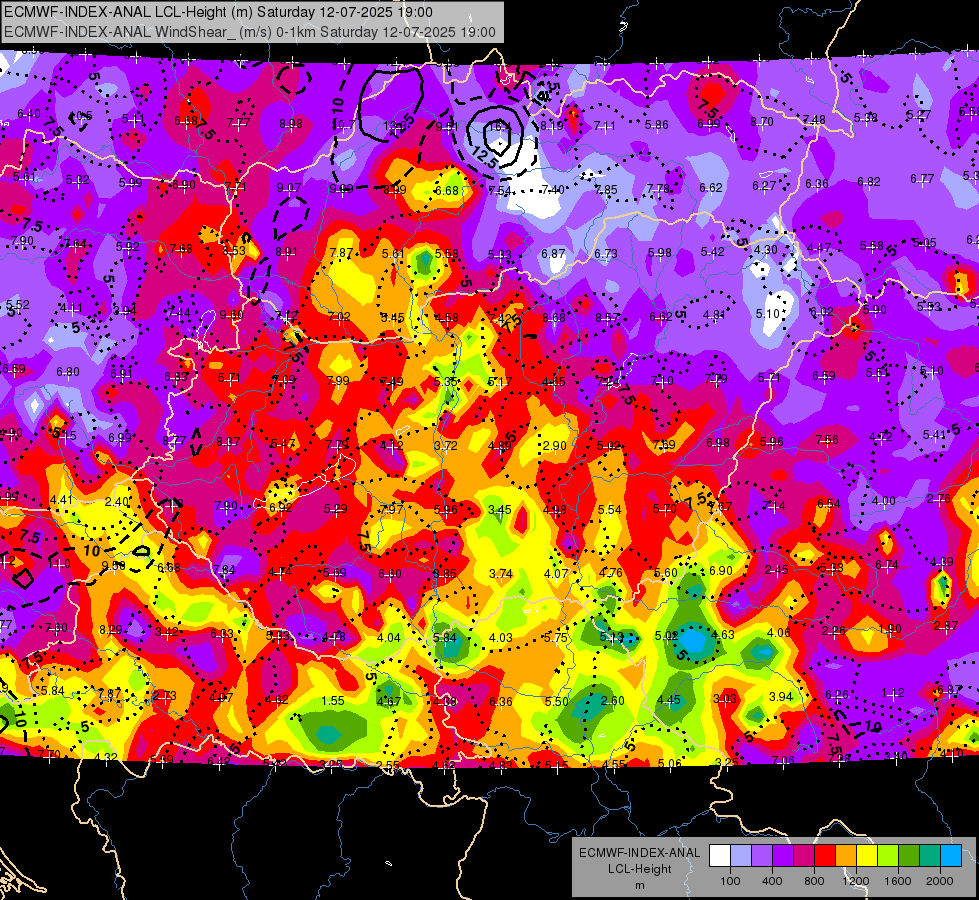Click the wind shear value 1.55
Viewport: 979px width, 900px height.
coord(333,701)
